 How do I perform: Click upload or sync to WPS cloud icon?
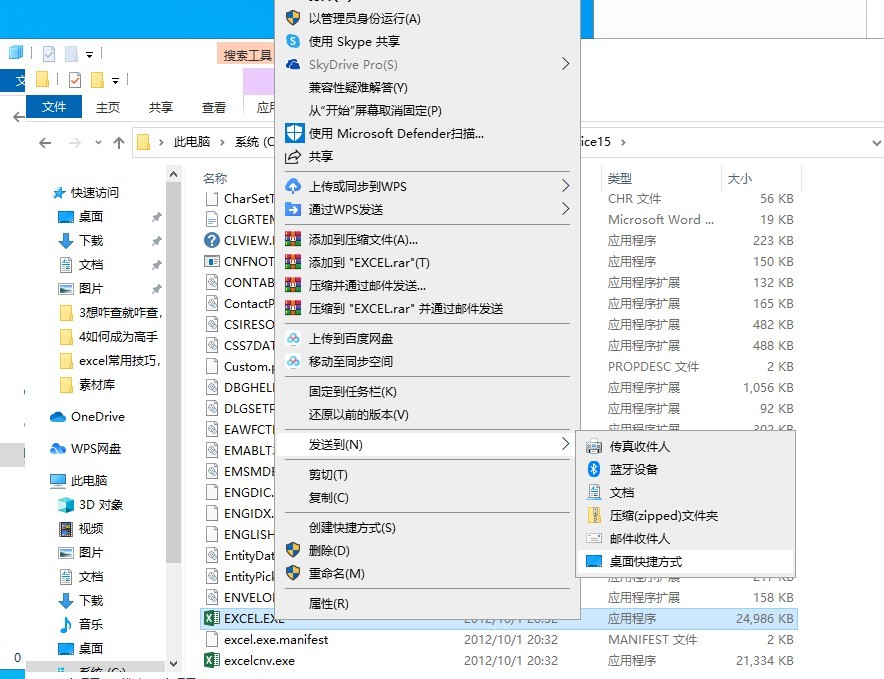(x=293, y=186)
